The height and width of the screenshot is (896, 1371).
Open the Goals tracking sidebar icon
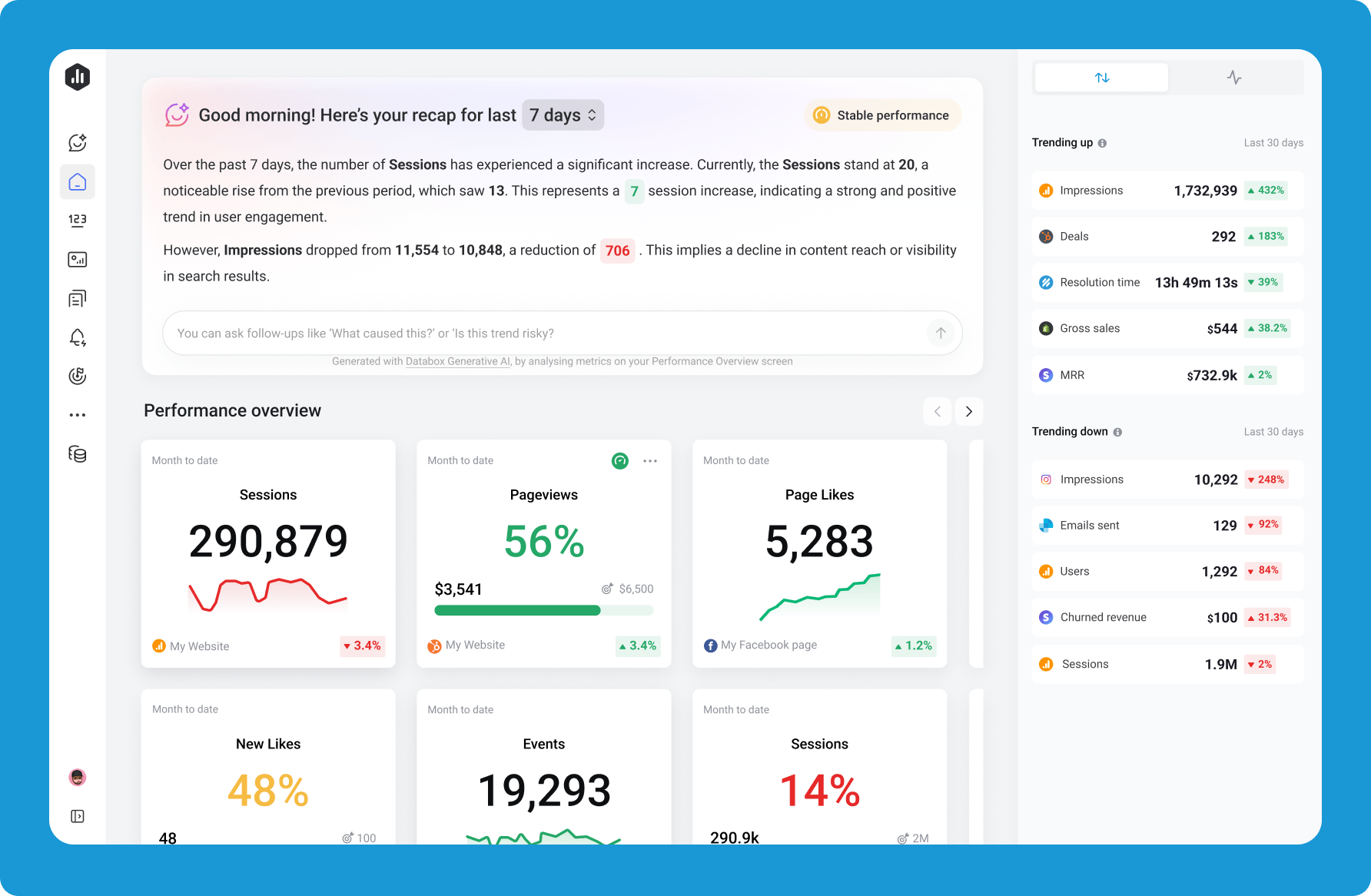tap(77, 376)
